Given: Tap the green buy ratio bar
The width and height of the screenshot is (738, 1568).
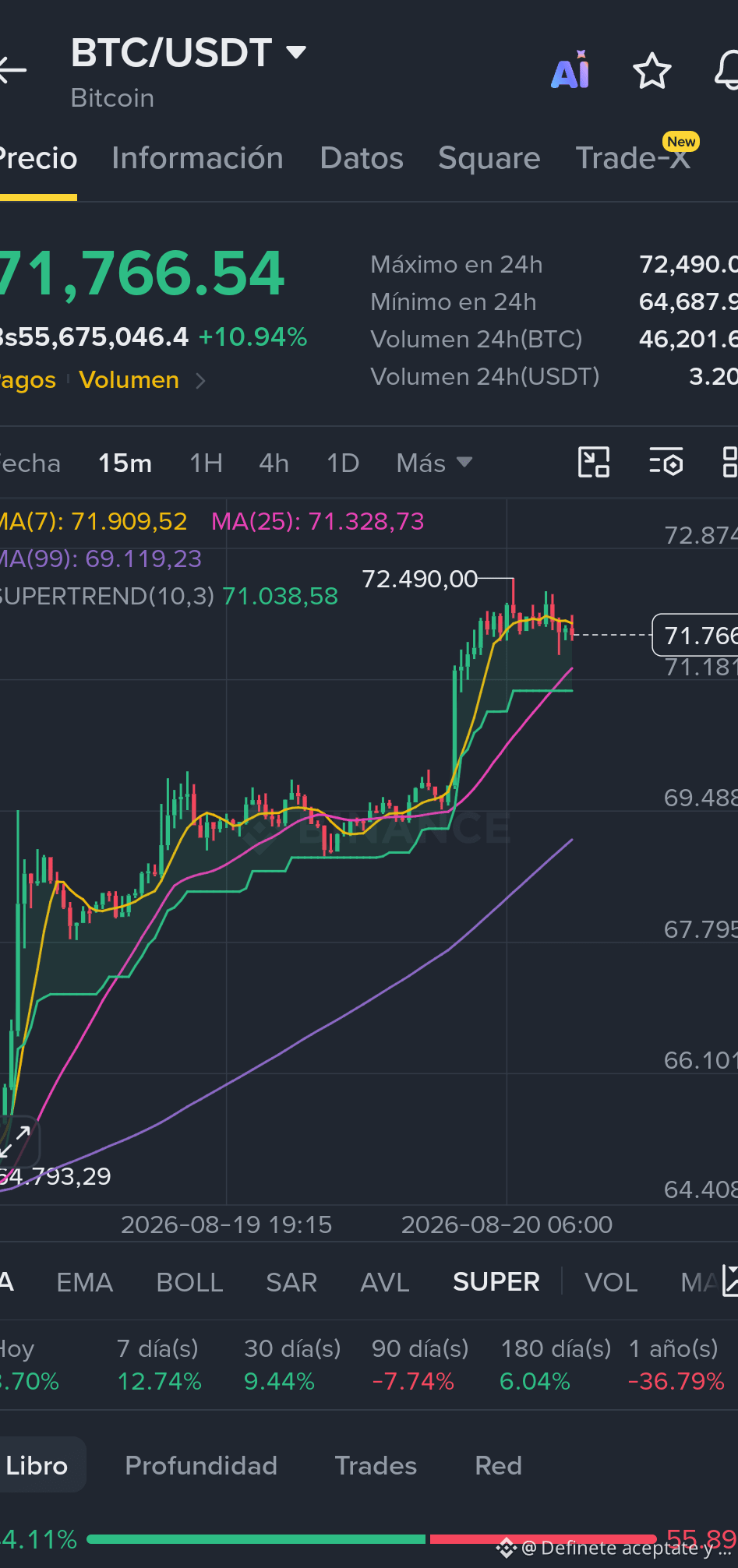Looking at the screenshot, I should tap(256, 1539).
